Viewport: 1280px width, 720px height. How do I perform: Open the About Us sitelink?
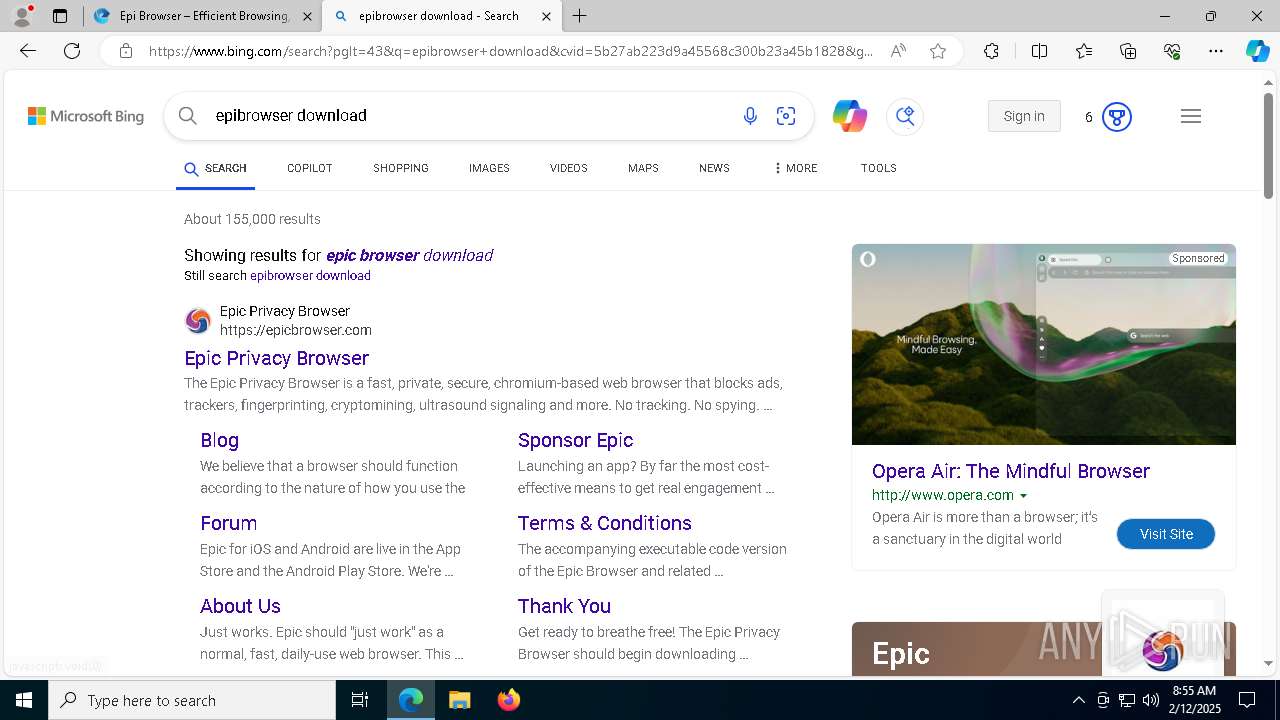[240, 606]
